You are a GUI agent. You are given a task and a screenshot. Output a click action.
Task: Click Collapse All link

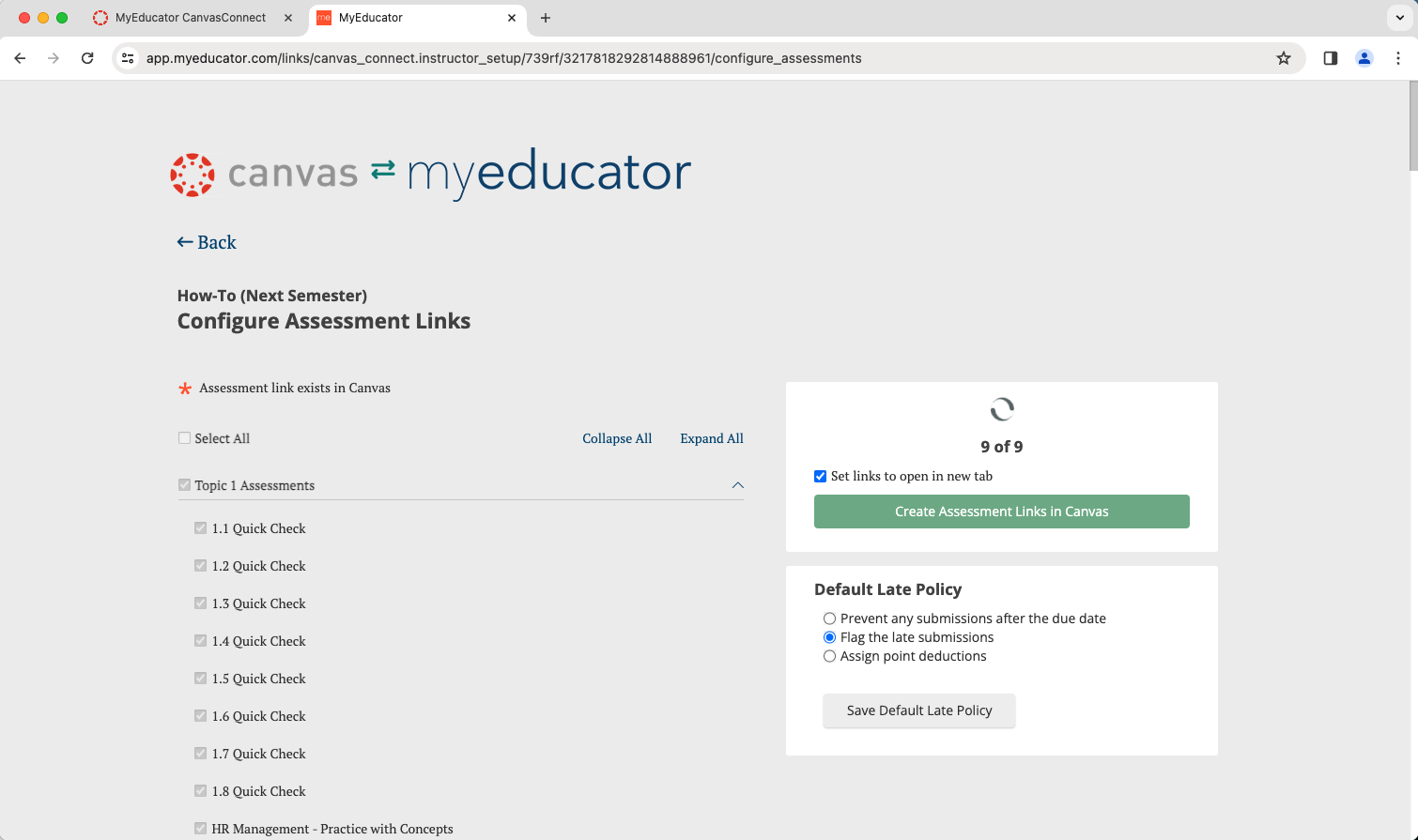617,438
